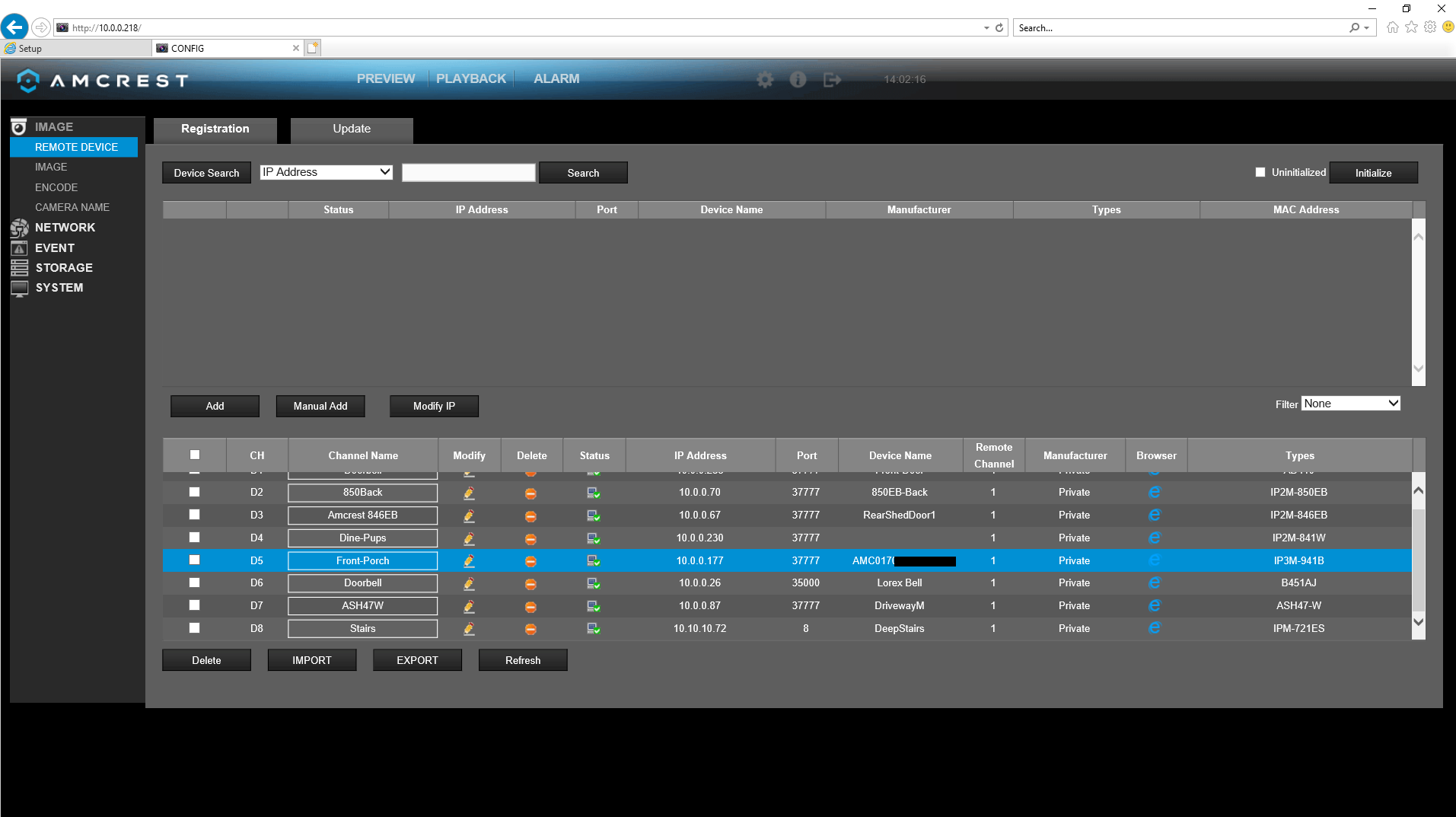Check the D7 row checkbox
Screen dimensions: 1456x817
(195, 605)
